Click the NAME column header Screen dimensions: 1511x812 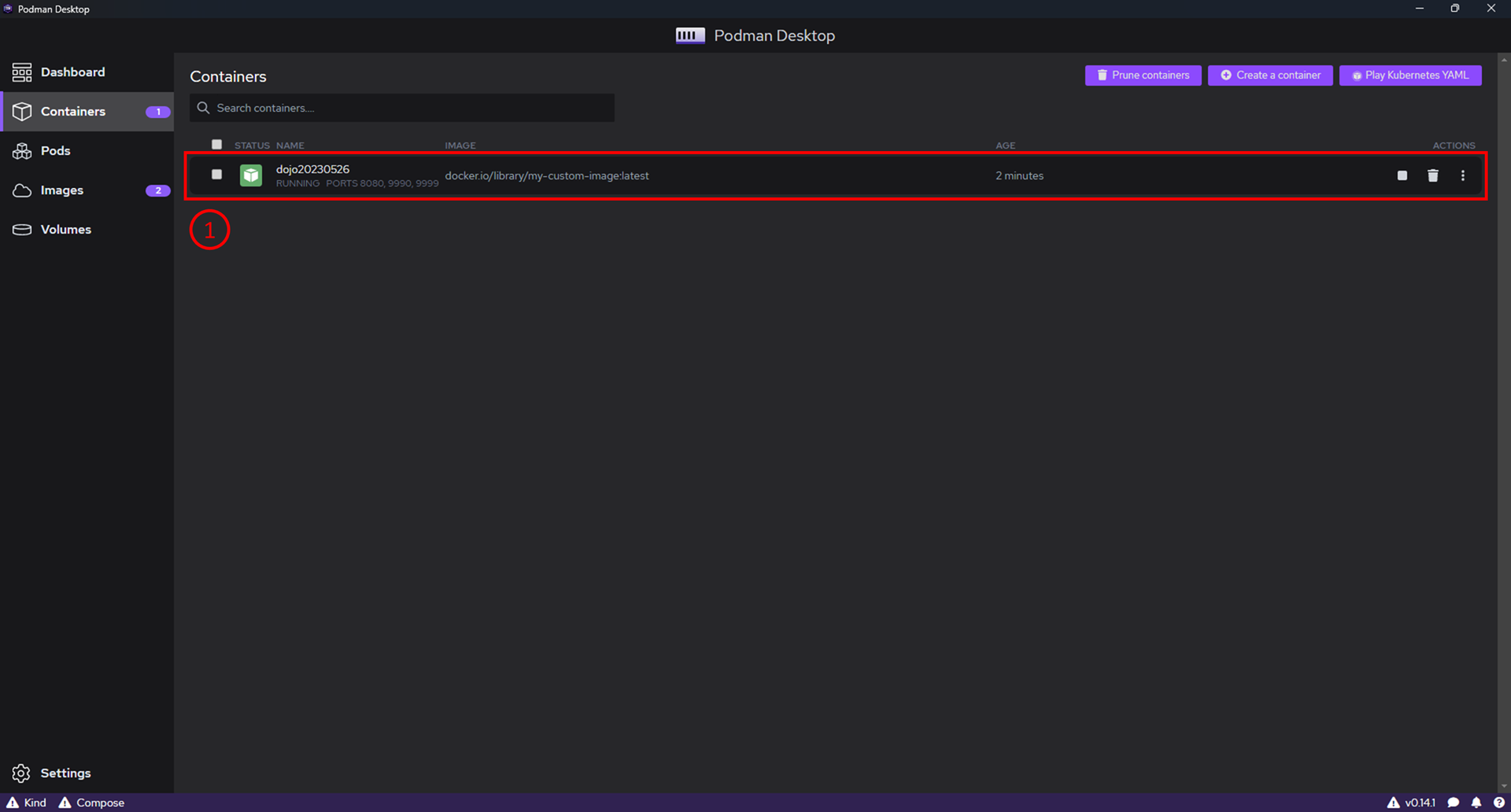tap(290, 146)
